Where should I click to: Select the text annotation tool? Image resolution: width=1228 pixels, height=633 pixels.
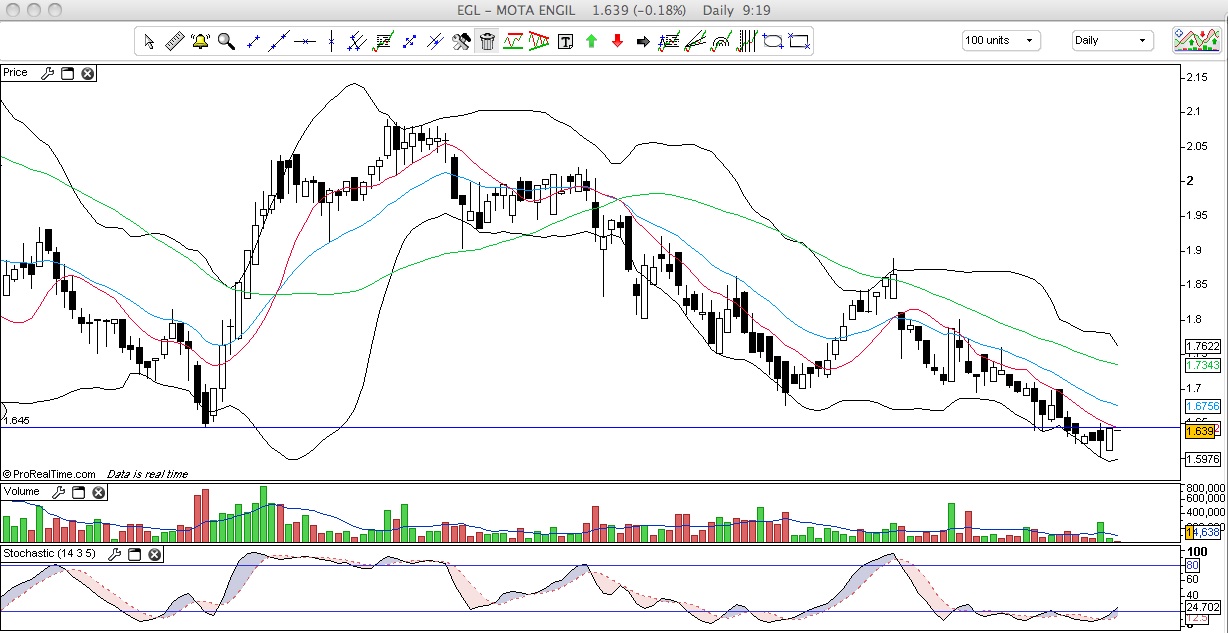tap(565, 41)
